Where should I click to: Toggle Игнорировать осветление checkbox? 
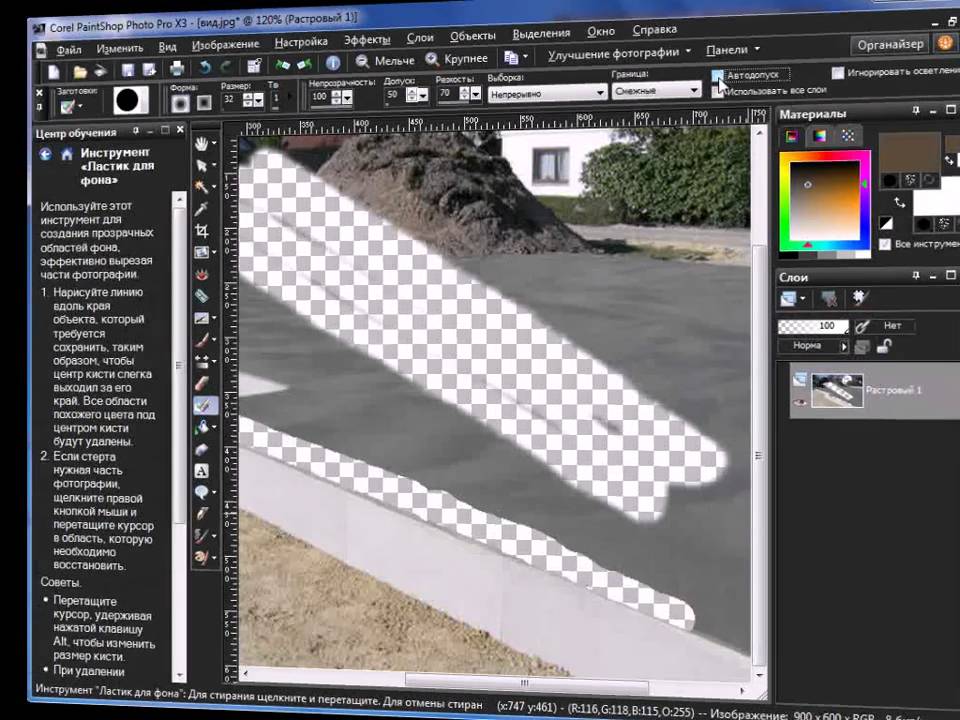click(x=838, y=73)
